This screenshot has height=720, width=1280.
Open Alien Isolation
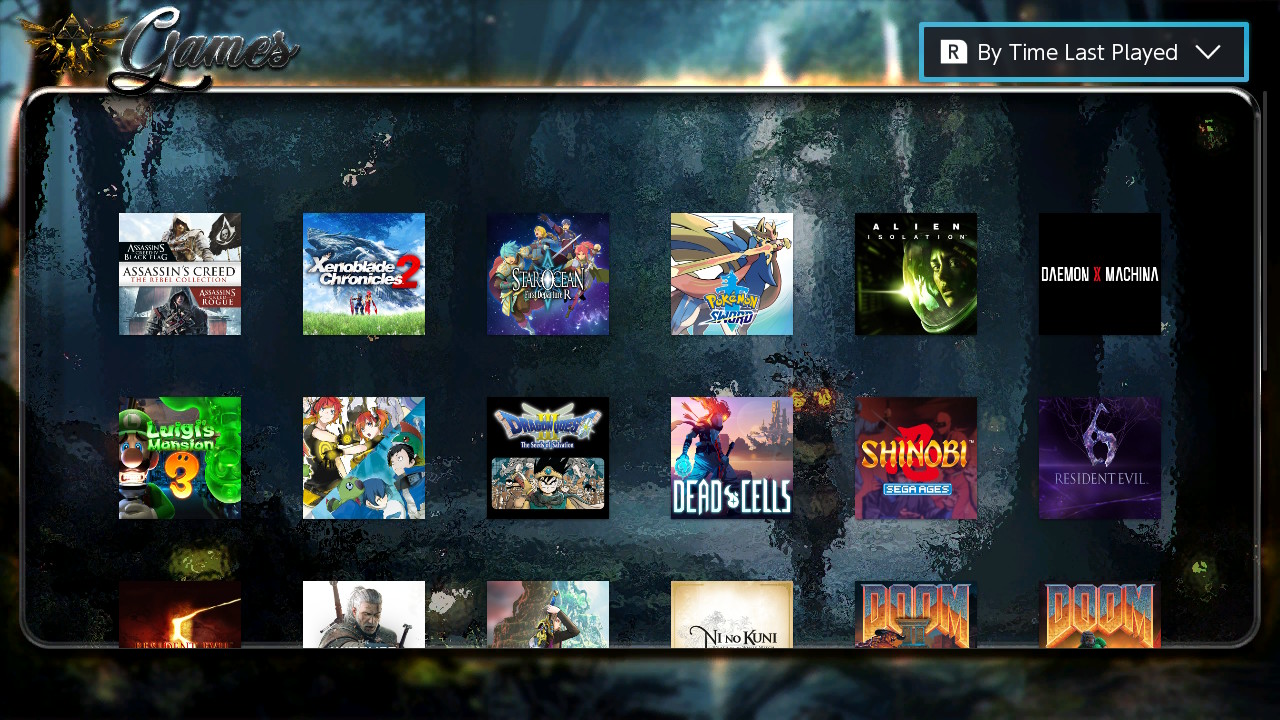916,274
